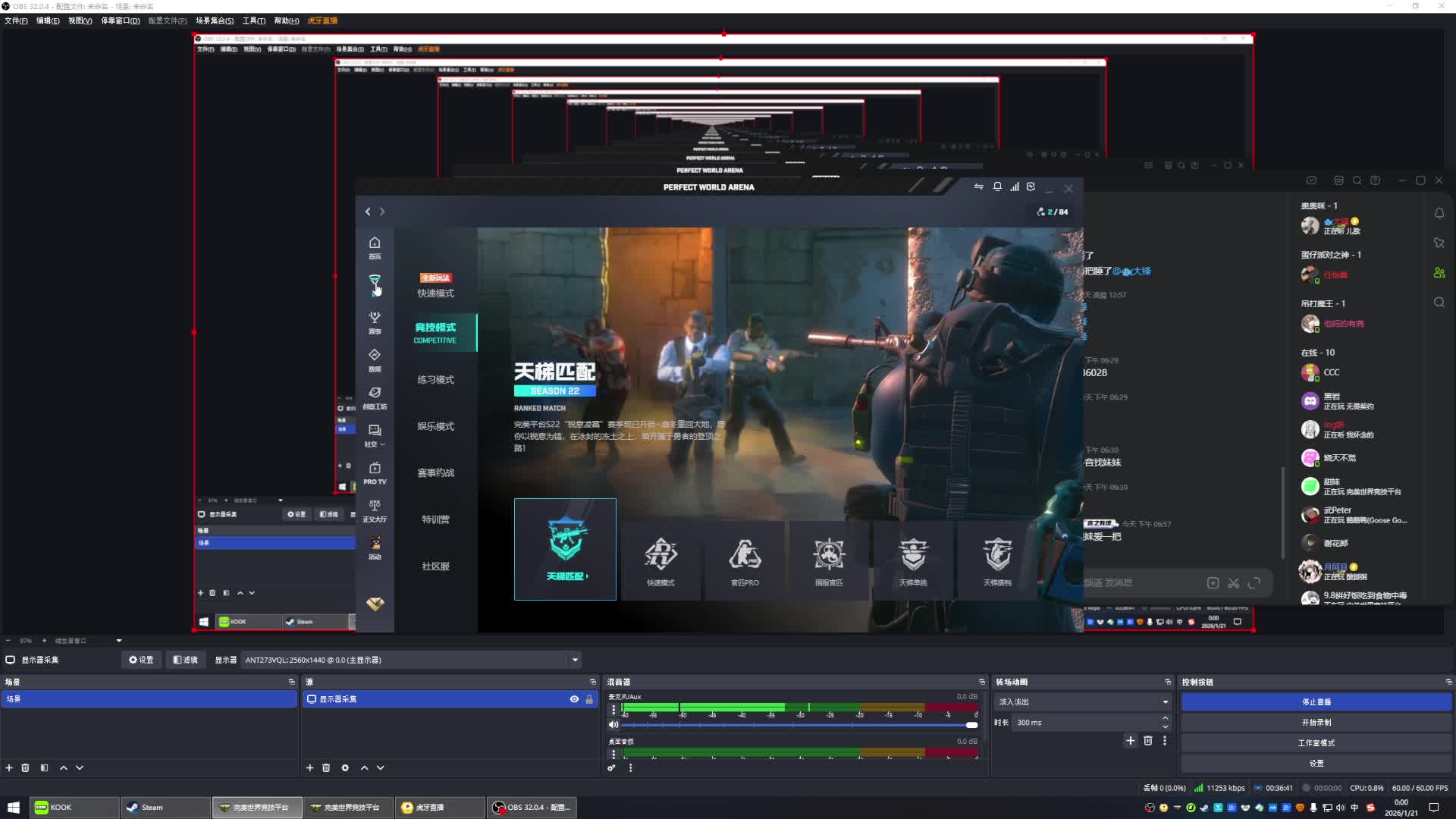Open the 显示器 ANT273VQL display dropdown
The height and width of the screenshot is (819, 1456).
574,660
